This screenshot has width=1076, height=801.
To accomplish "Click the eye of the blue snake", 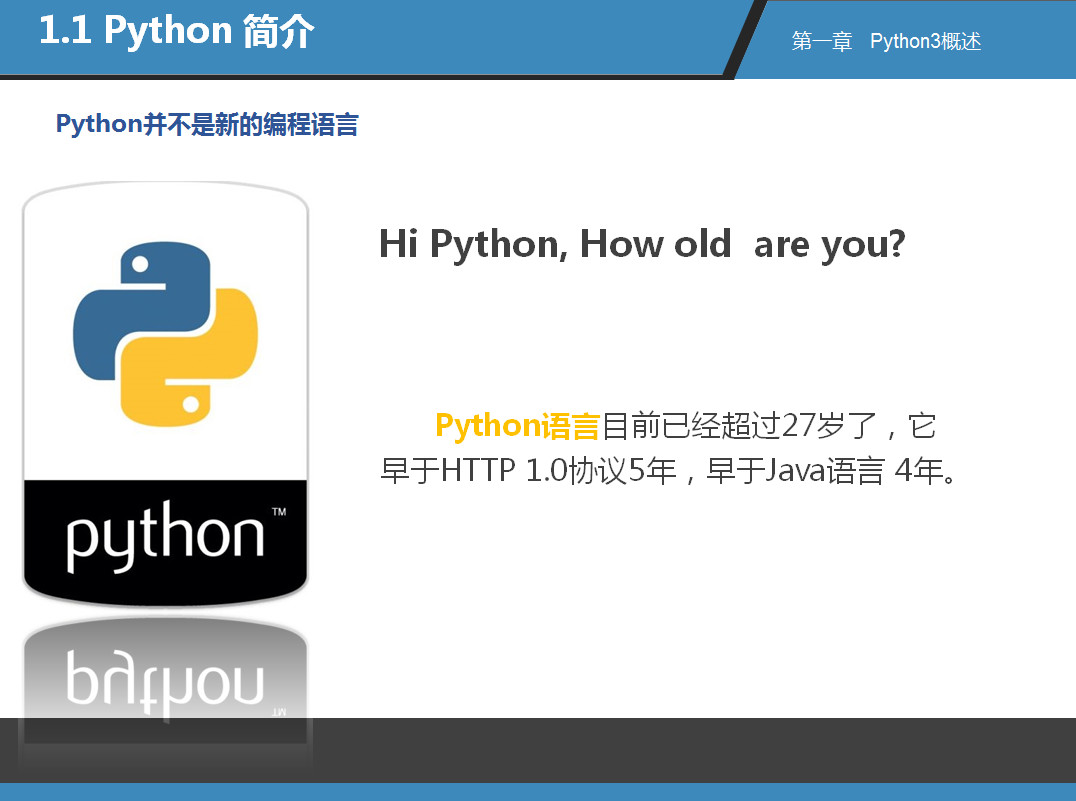I will click(x=141, y=264).
